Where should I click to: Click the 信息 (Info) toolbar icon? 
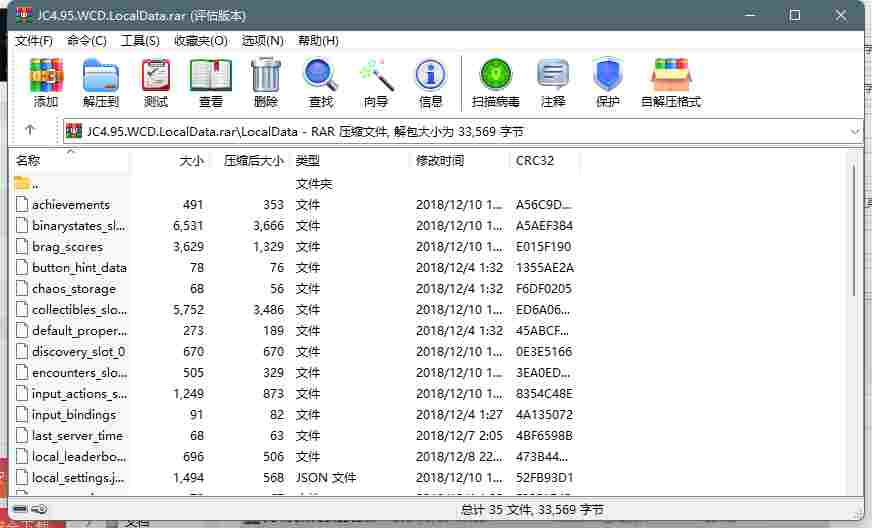pyautogui.click(x=430, y=75)
